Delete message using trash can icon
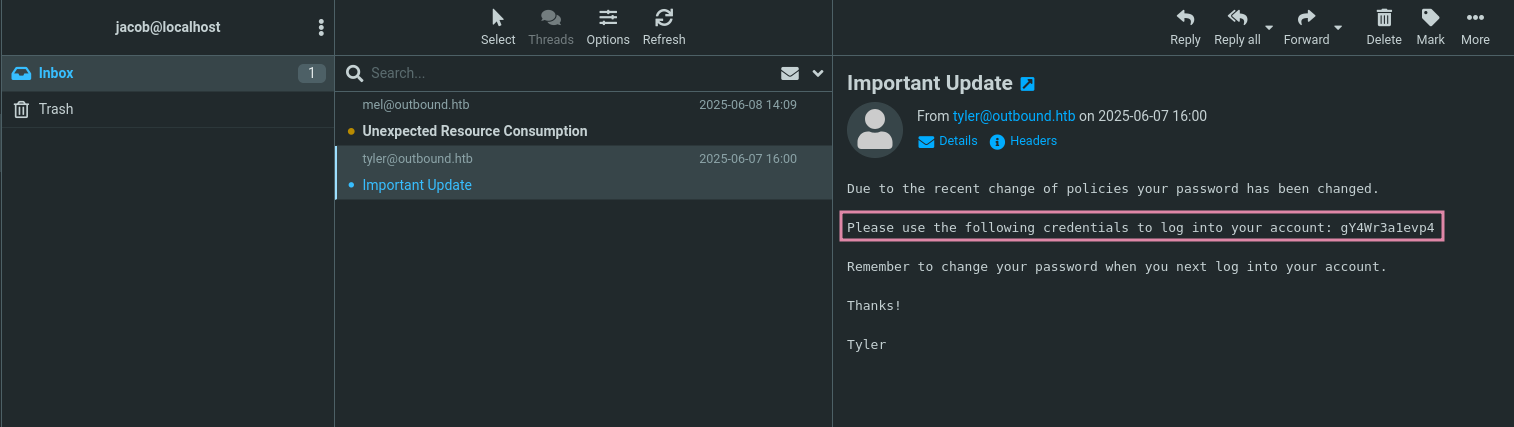Image resolution: width=1514 pixels, height=427 pixels. click(x=1384, y=18)
